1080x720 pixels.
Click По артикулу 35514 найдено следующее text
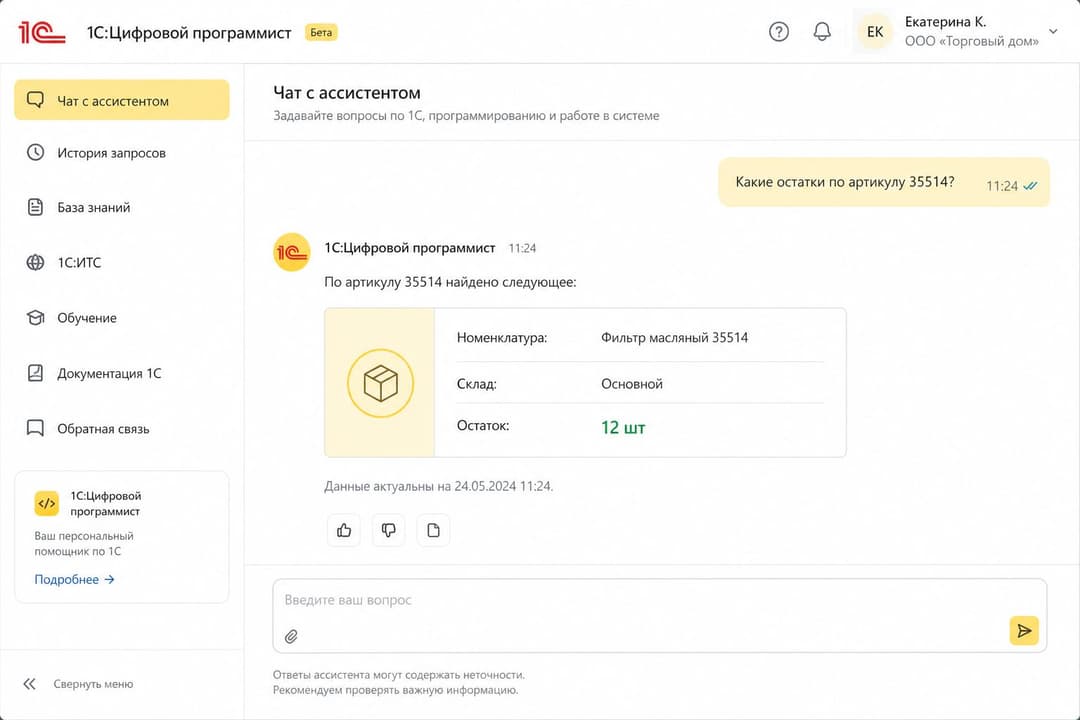coord(450,282)
